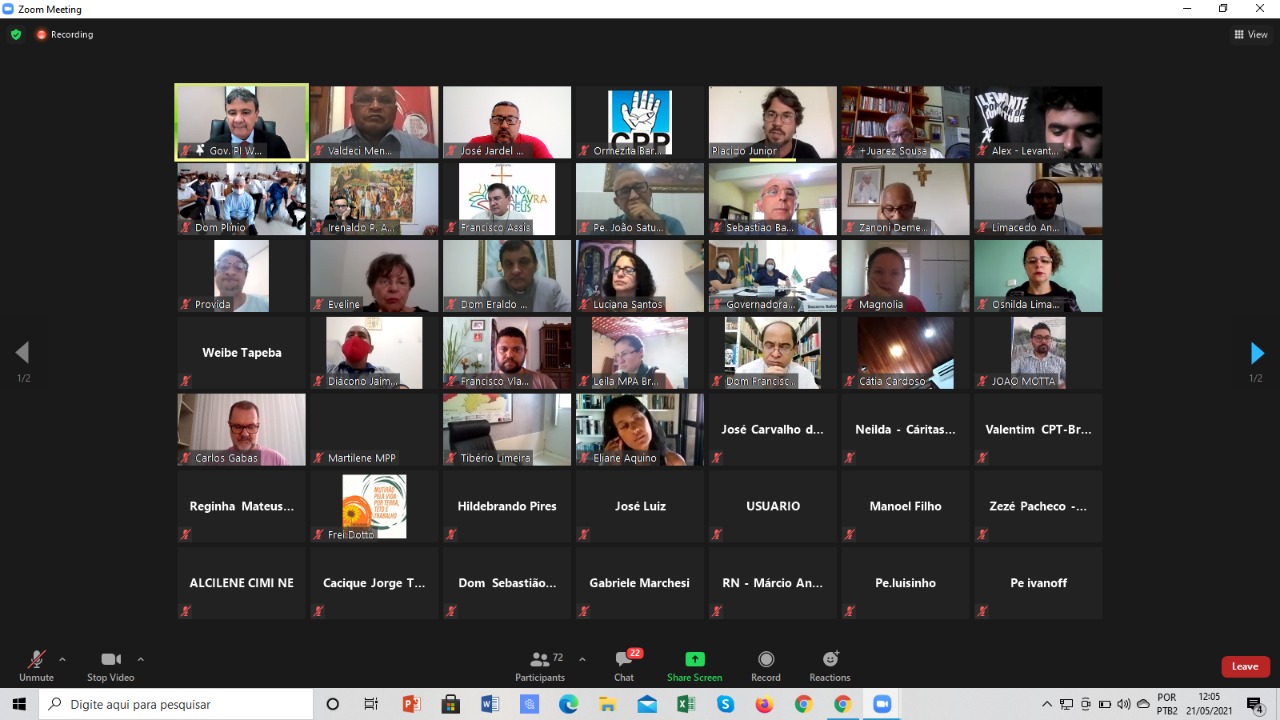Viewport: 1280px width, 720px height.
Task: Open the Participants panel
Action: 540,665
